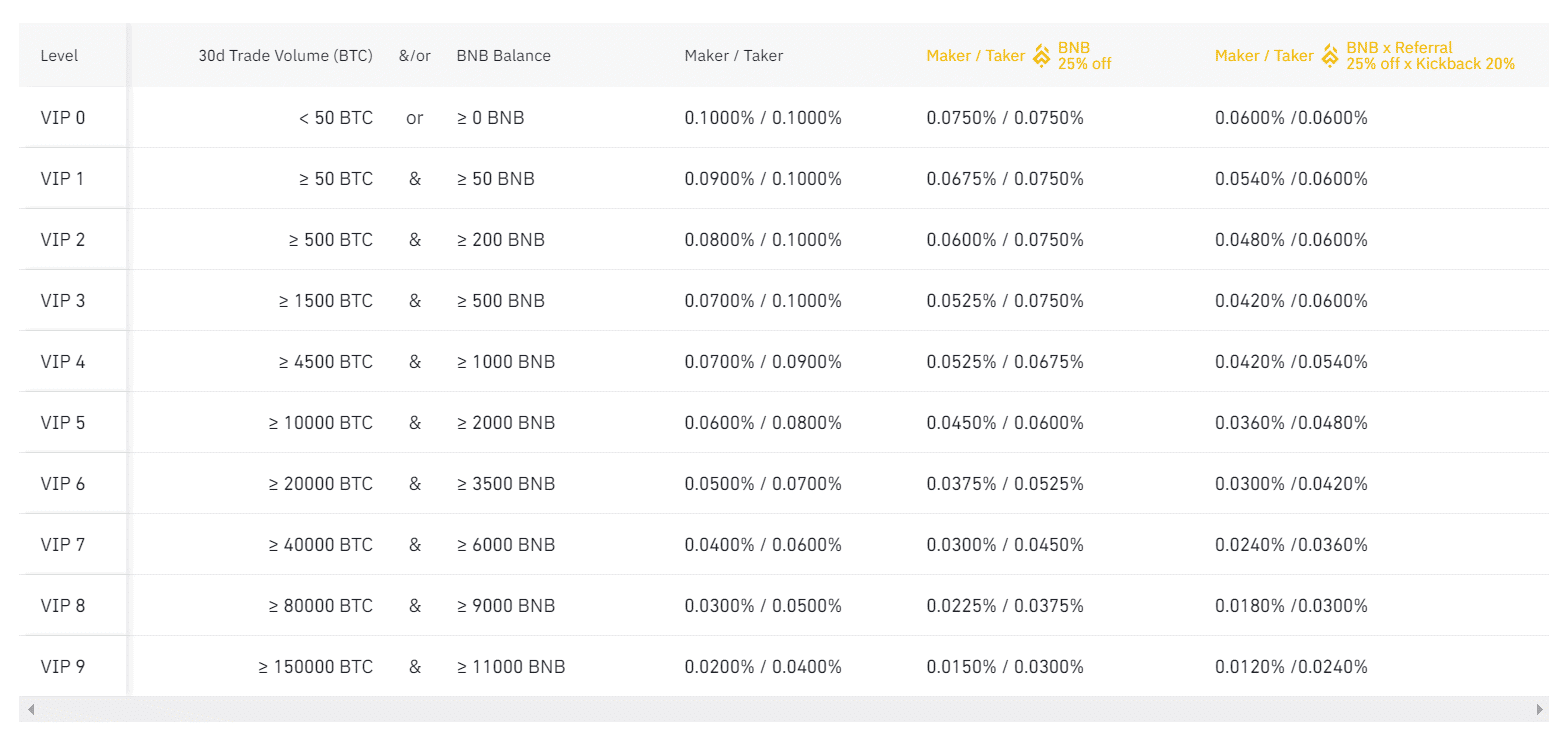Click the '≥ 150000 BTC' volume cell
The image size is (1549, 741).
tap(316, 667)
